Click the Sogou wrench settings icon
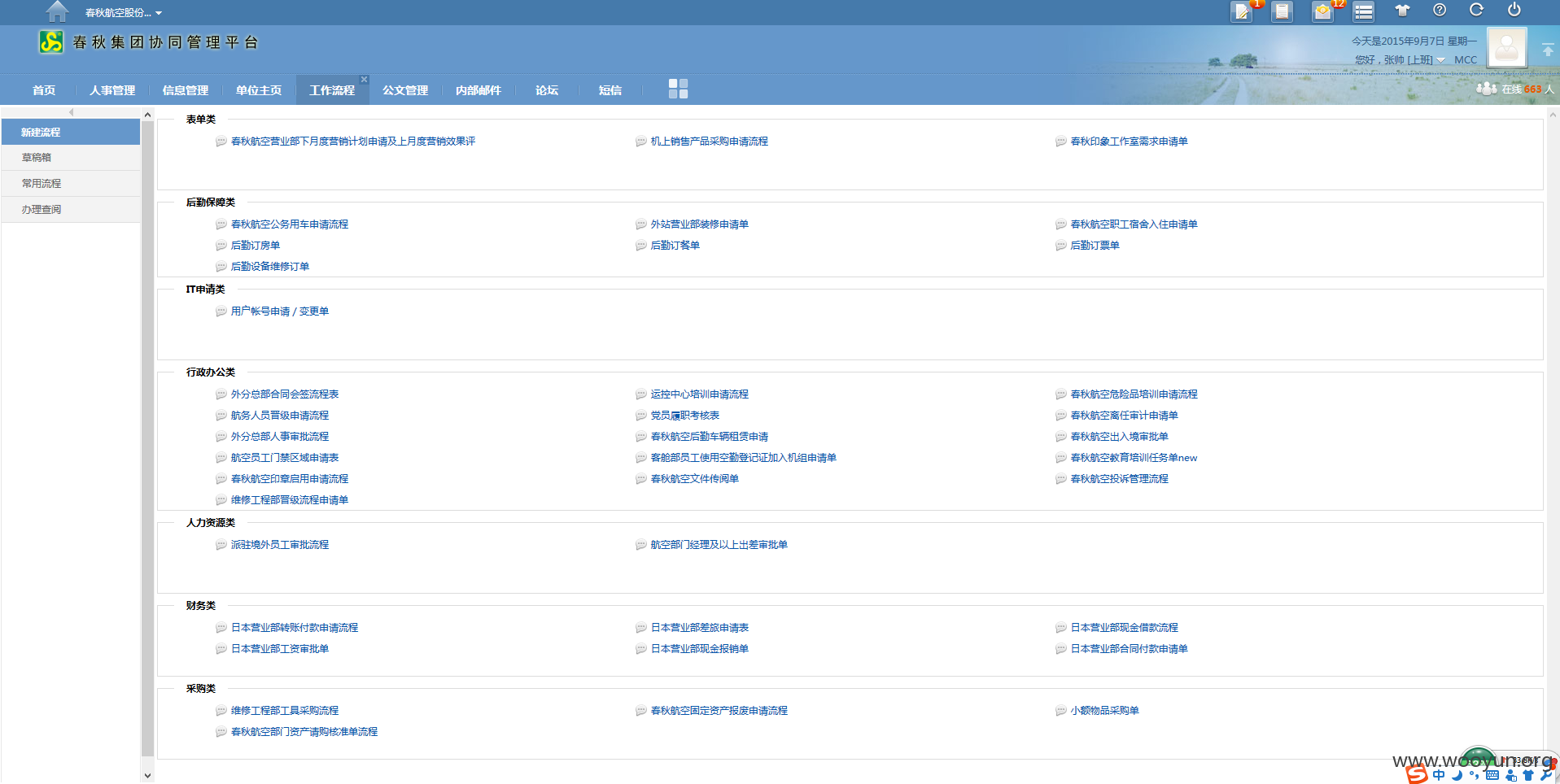This screenshot has width=1560, height=784. point(1546,775)
